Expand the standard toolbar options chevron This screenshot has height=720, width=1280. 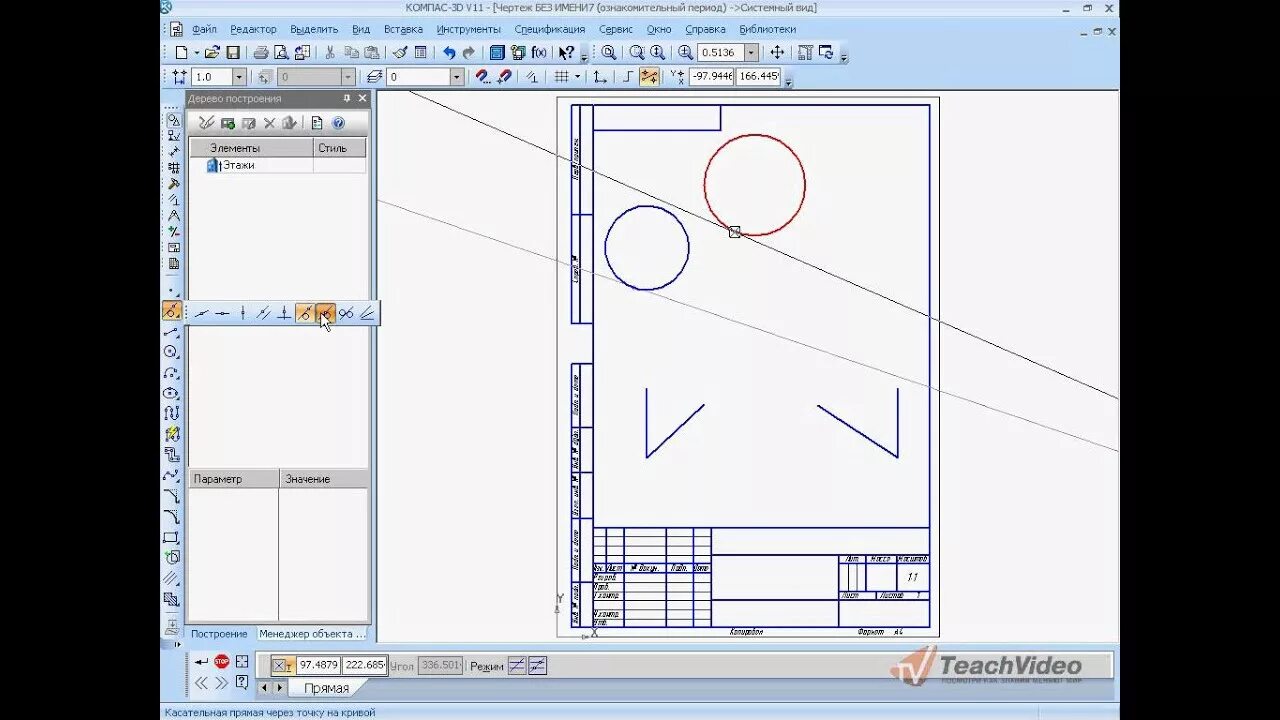[x=584, y=59]
